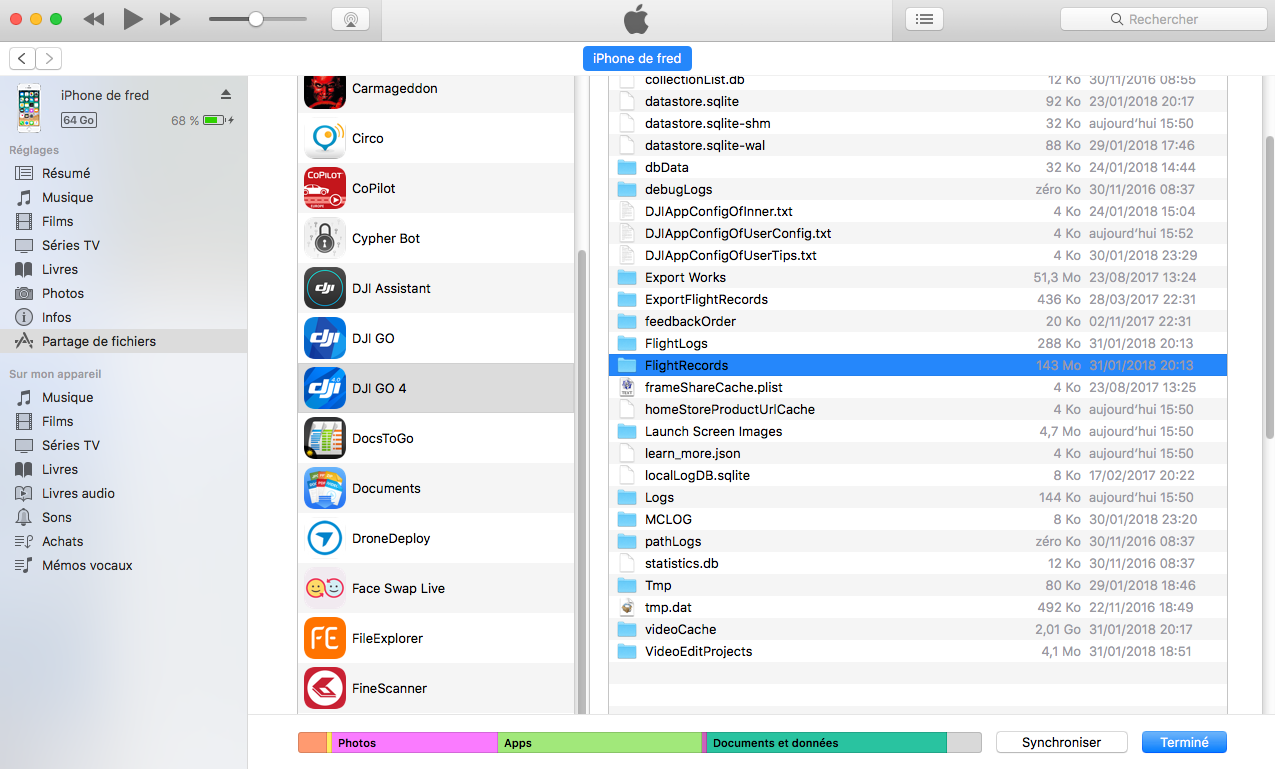Click the Synchroniser button
Image resolution: width=1275 pixels, height=769 pixels.
point(1061,742)
